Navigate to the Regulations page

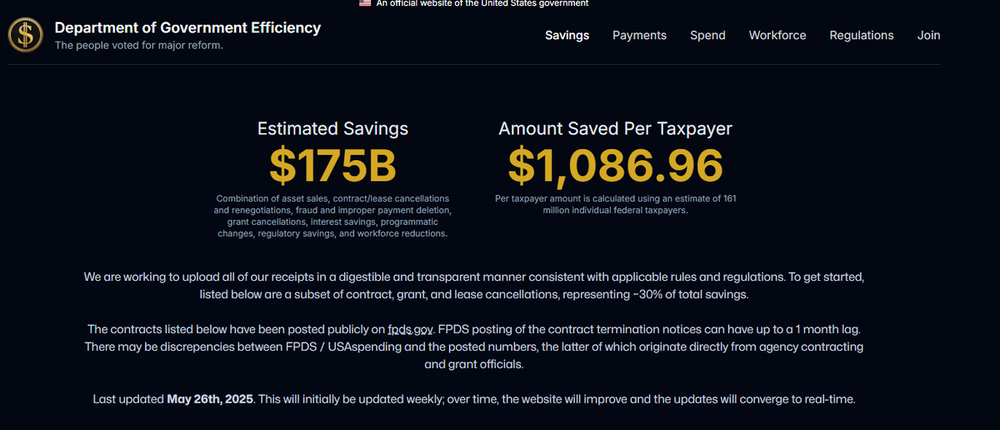tap(861, 35)
